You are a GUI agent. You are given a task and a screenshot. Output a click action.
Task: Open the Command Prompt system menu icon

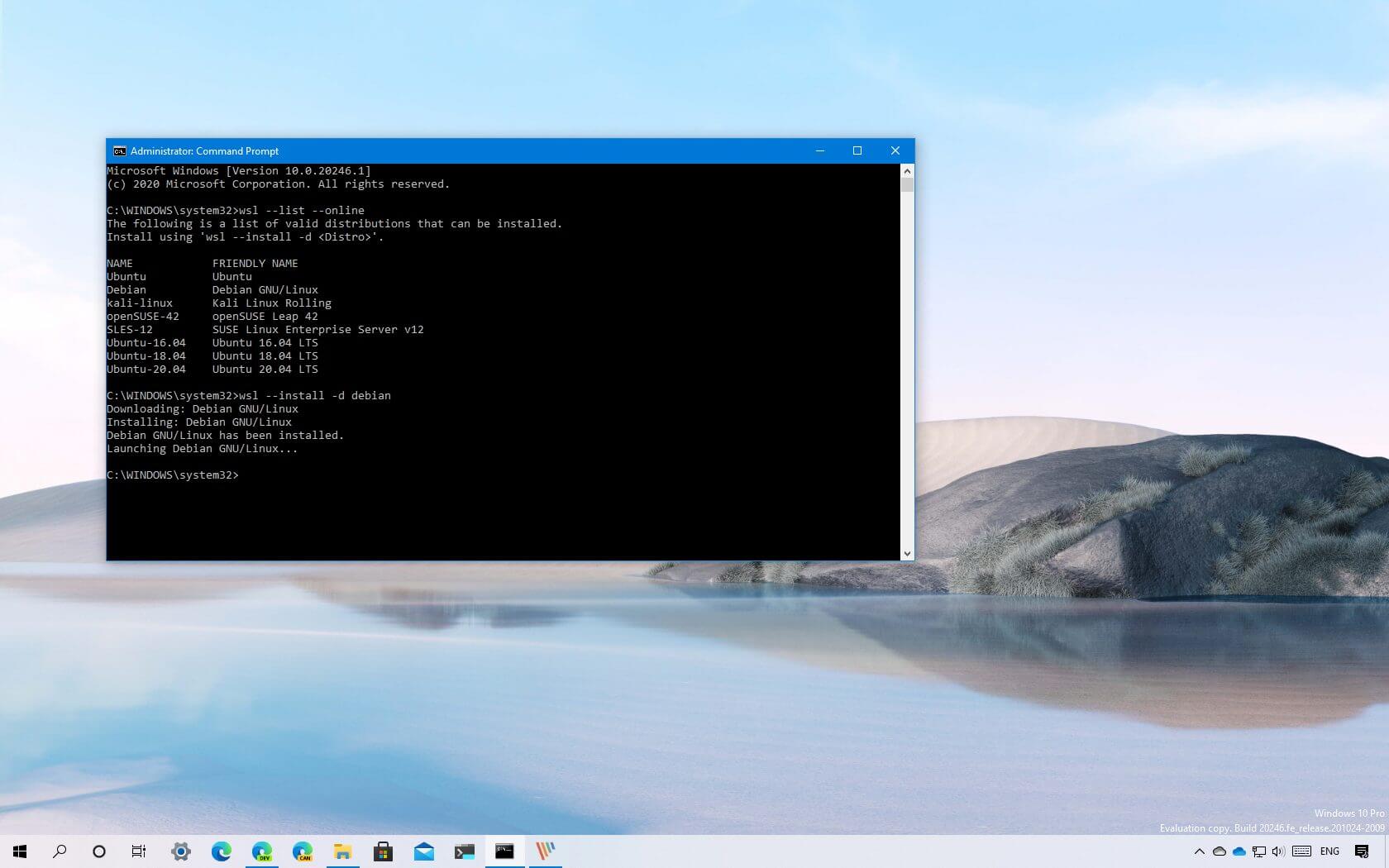(119, 150)
